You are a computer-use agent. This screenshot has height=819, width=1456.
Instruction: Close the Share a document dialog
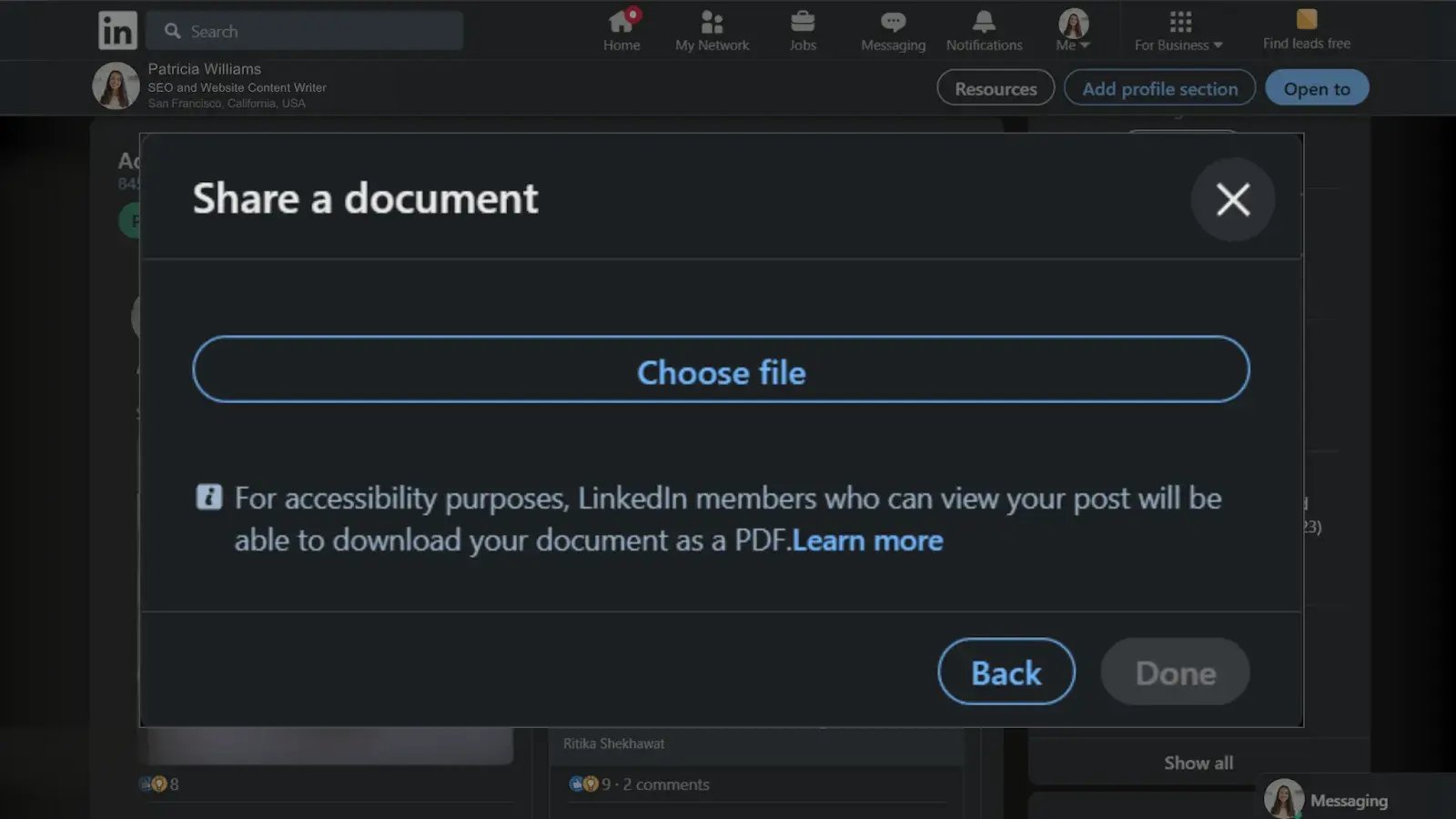1232,199
